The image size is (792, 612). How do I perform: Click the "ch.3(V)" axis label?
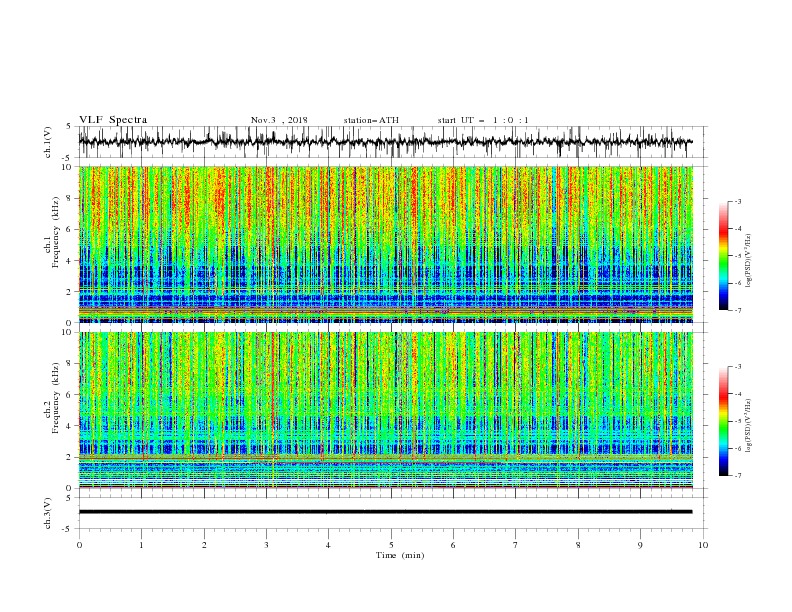pyautogui.click(x=48, y=513)
